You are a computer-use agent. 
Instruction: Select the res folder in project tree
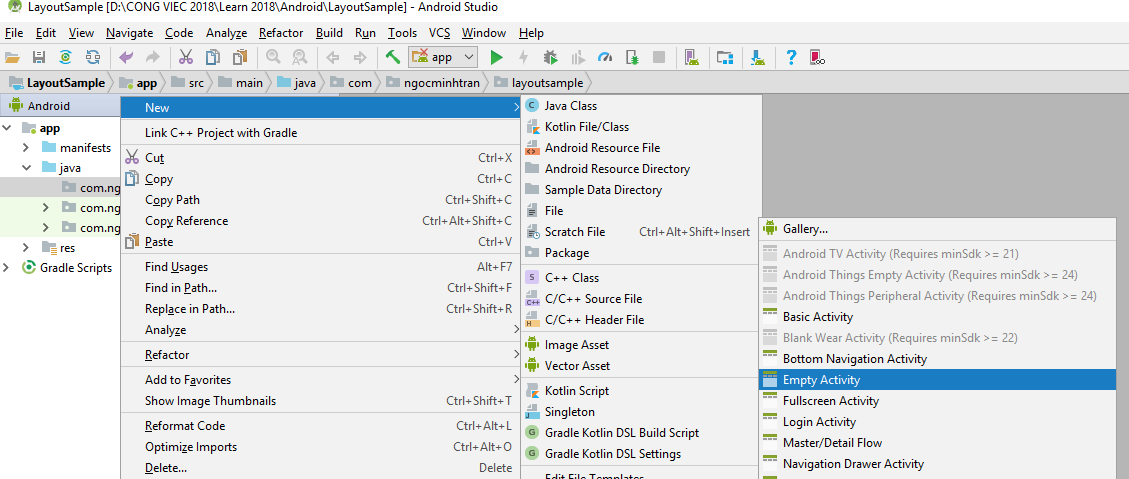coord(67,248)
